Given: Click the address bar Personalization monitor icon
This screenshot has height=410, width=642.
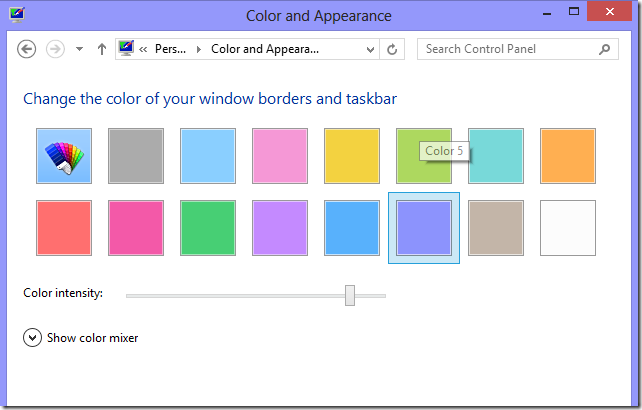Looking at the screenshot, I should tap(126, 48).
